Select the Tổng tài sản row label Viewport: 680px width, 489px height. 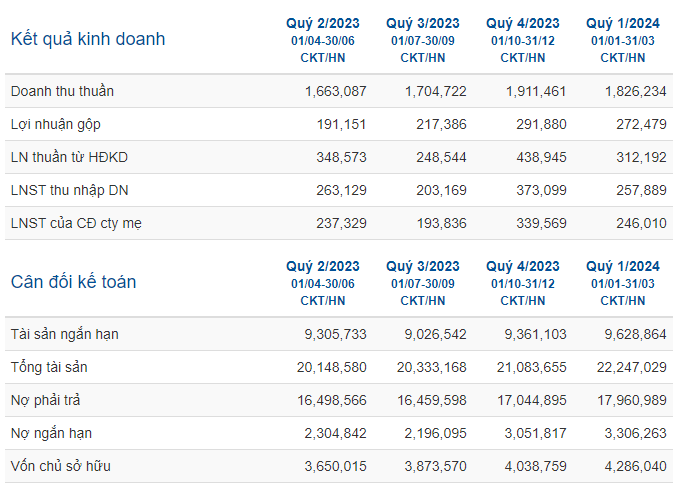[49, 367]
